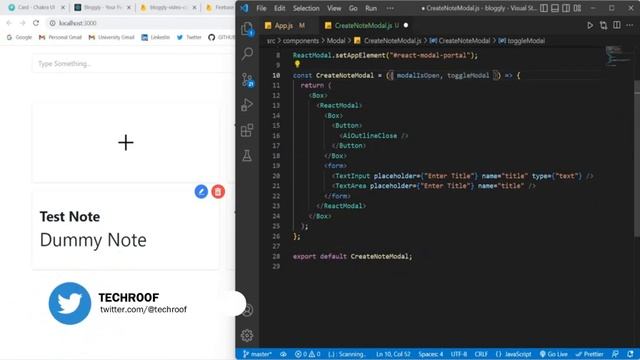Screen dimensions: 640x360
Task: Open the File menu
Action: [261, 8]
